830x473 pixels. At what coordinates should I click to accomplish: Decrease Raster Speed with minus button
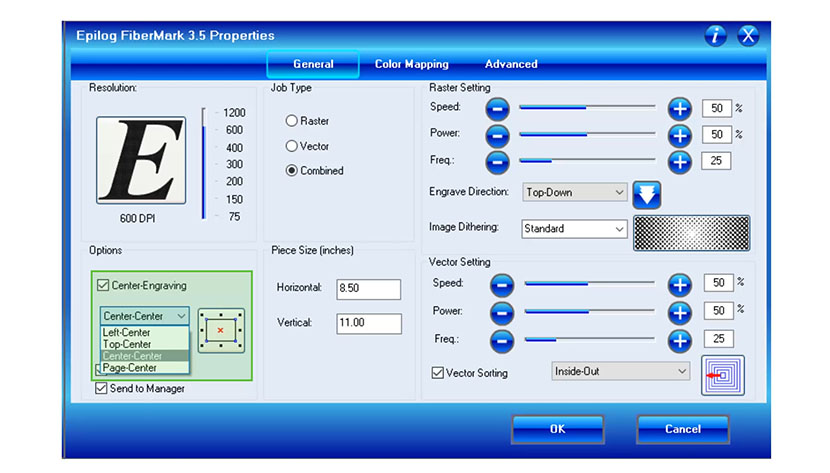coord(497,108)
